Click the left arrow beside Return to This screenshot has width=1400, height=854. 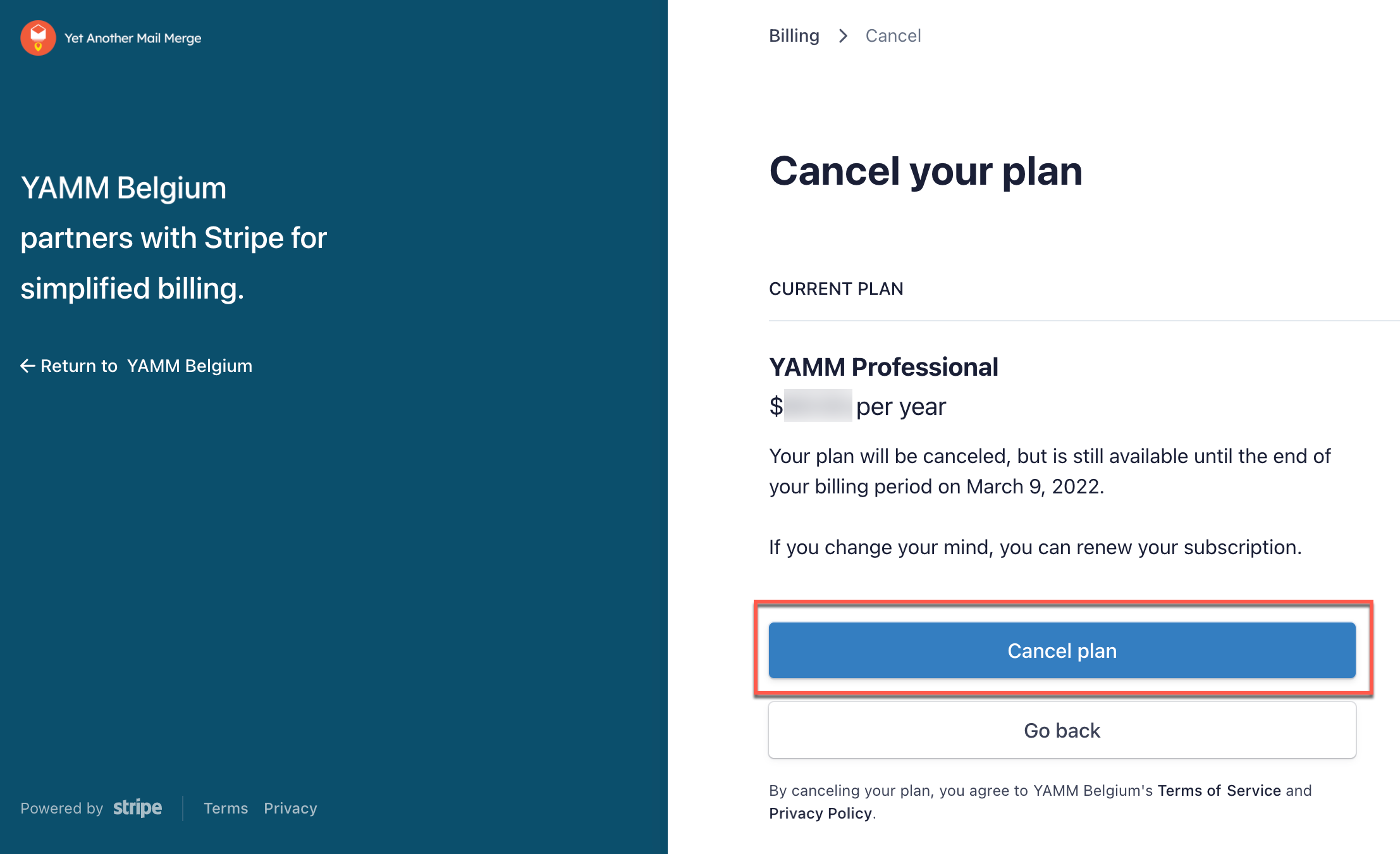tap(27, 366)
